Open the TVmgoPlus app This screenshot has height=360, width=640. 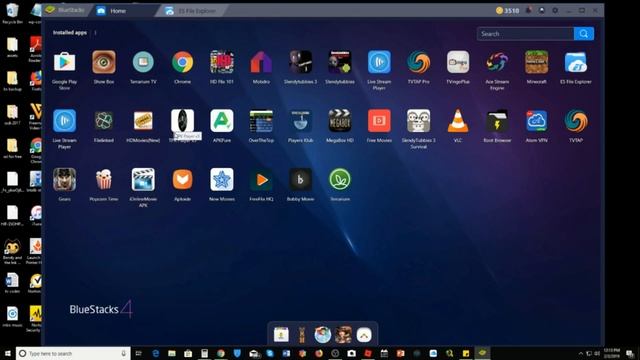click(x=458, y=62)
